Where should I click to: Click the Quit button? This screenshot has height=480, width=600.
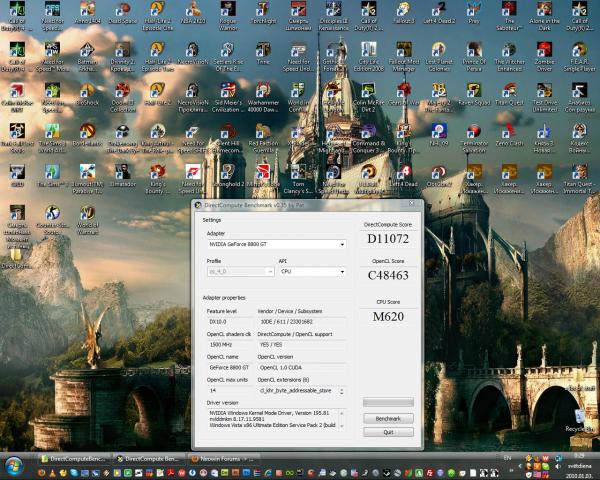coord(388,432)
